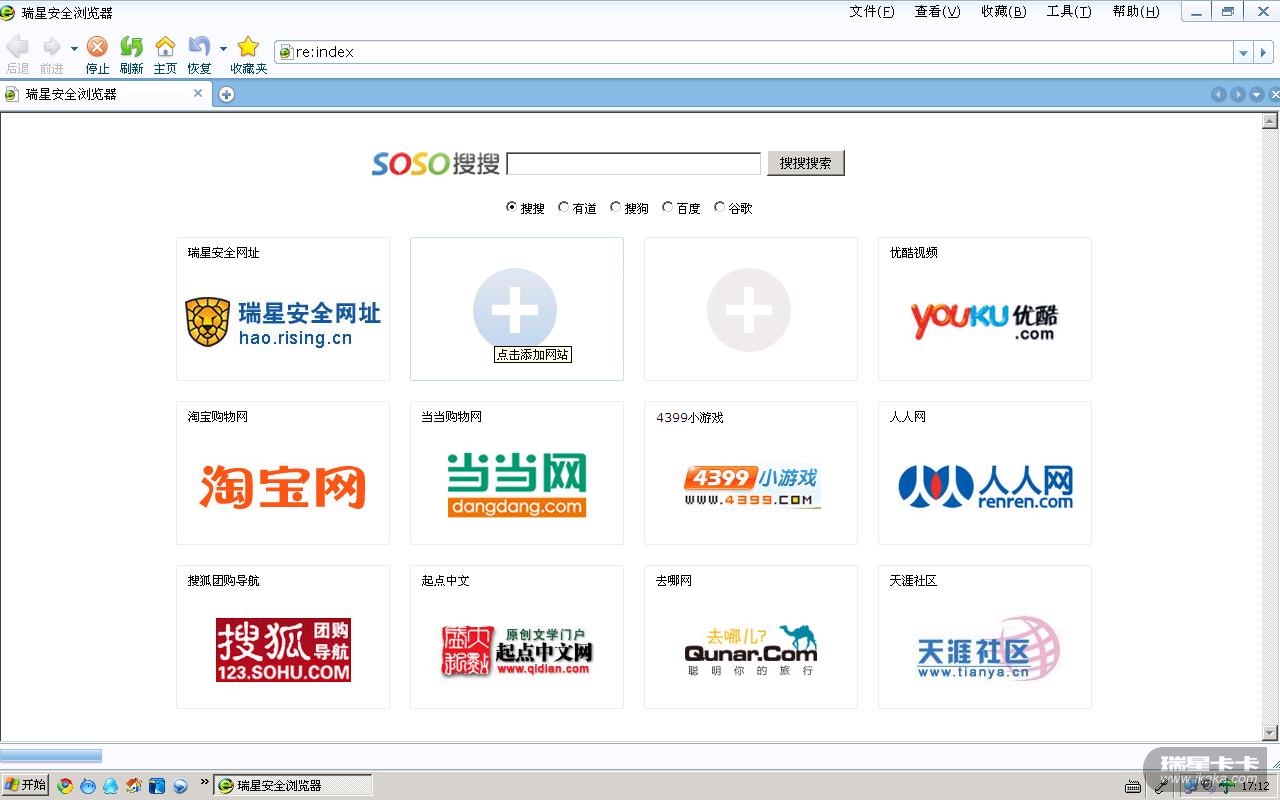Screen dimensions: 1280x800
Task: Open the 瑞星安全网址 hao.rising.cn tile
Action: (x=283, y=309)
